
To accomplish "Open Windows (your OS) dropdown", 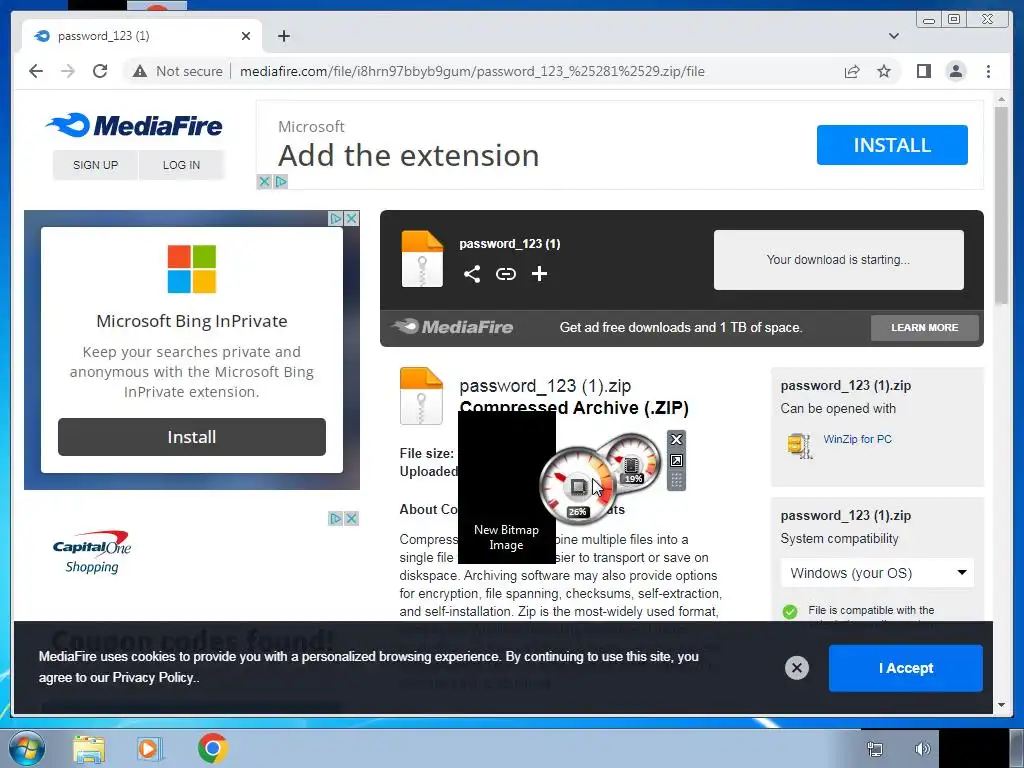I will [877, 573].
